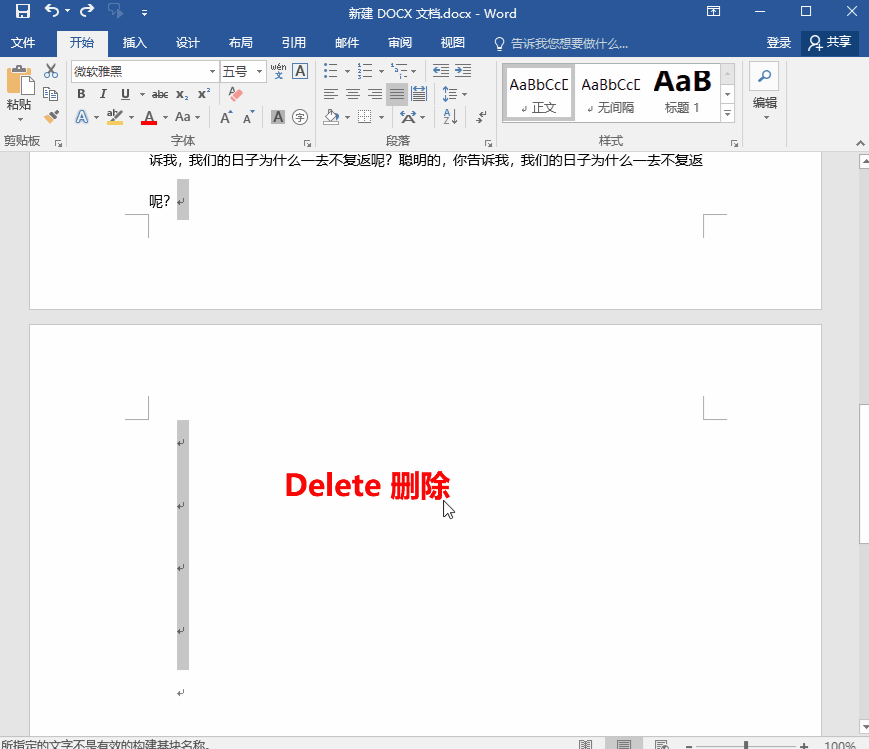Screen dimensions: 869x749
Task: Toggle justified paragraph alignment
Action: tap(397, 93)
